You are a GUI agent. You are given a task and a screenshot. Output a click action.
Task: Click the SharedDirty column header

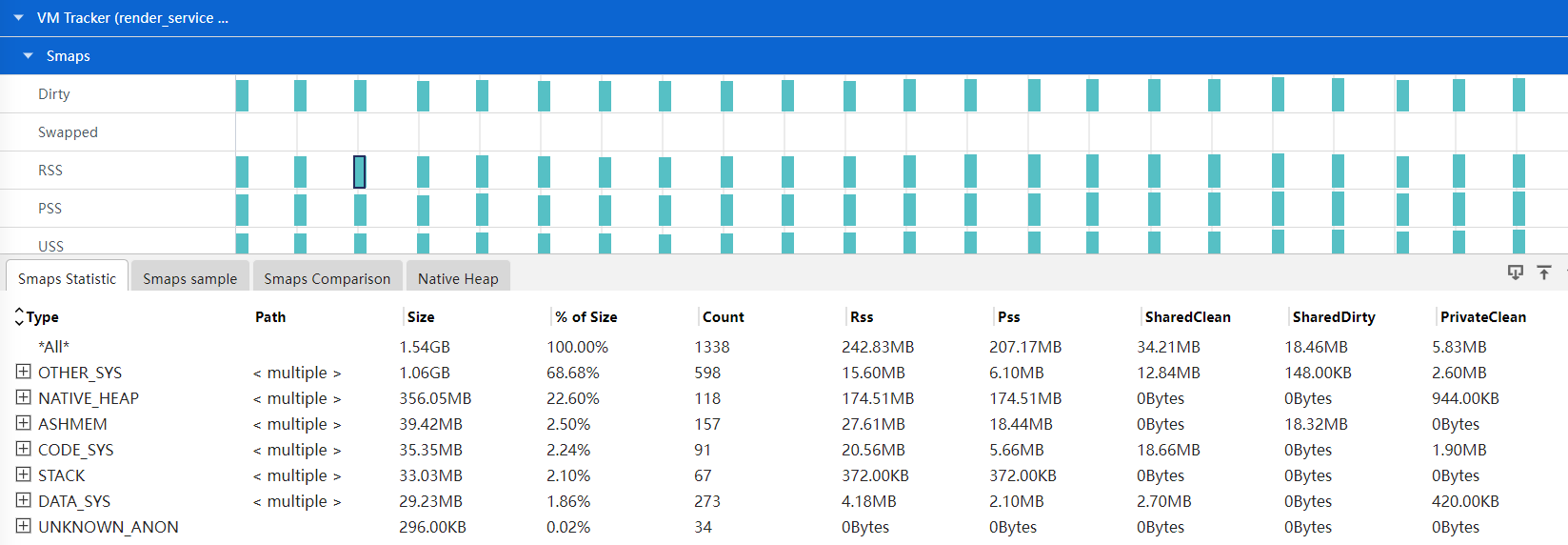point(1333,317)
